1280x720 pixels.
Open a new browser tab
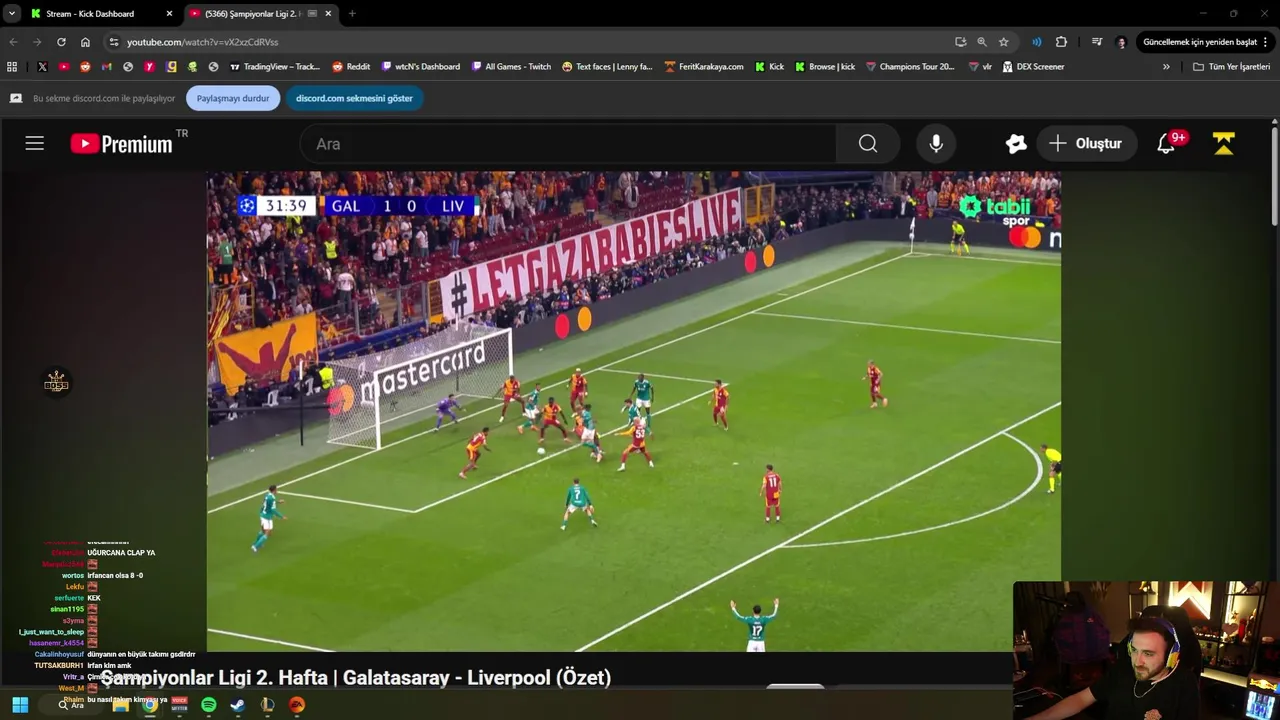[x=352, y=14]
